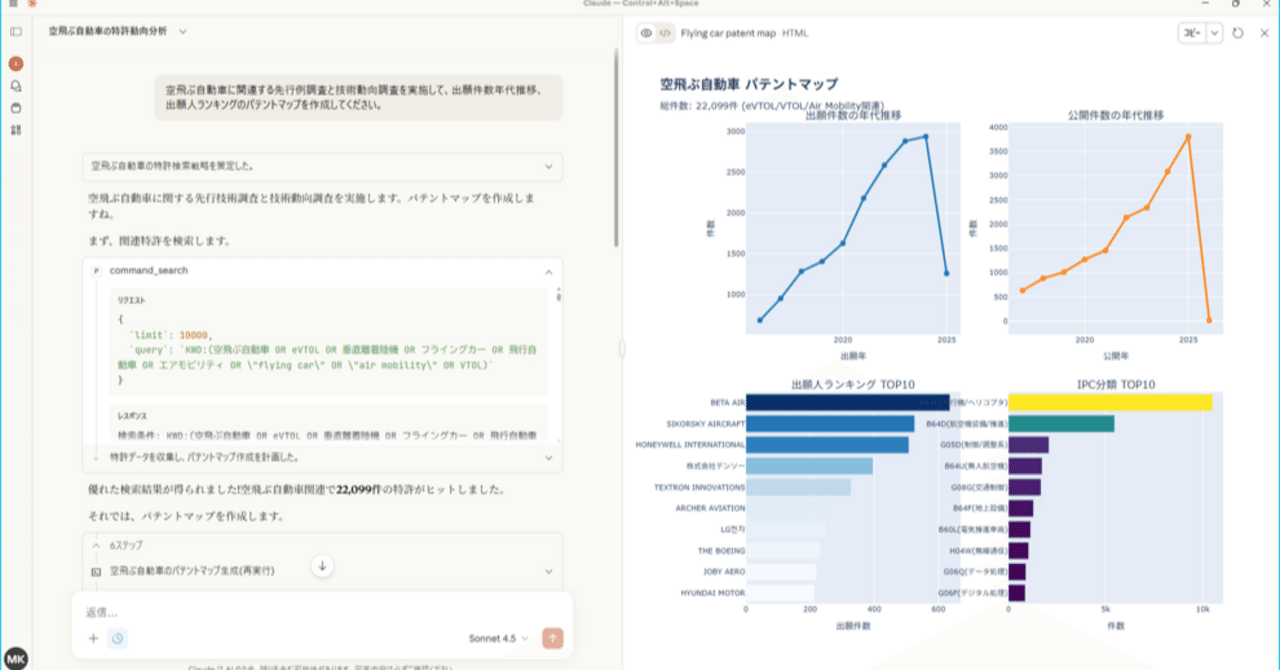Screen dimensions: 1280x670
Task: Open the Projects icon in the sidebar
Action: click(16, 107)
